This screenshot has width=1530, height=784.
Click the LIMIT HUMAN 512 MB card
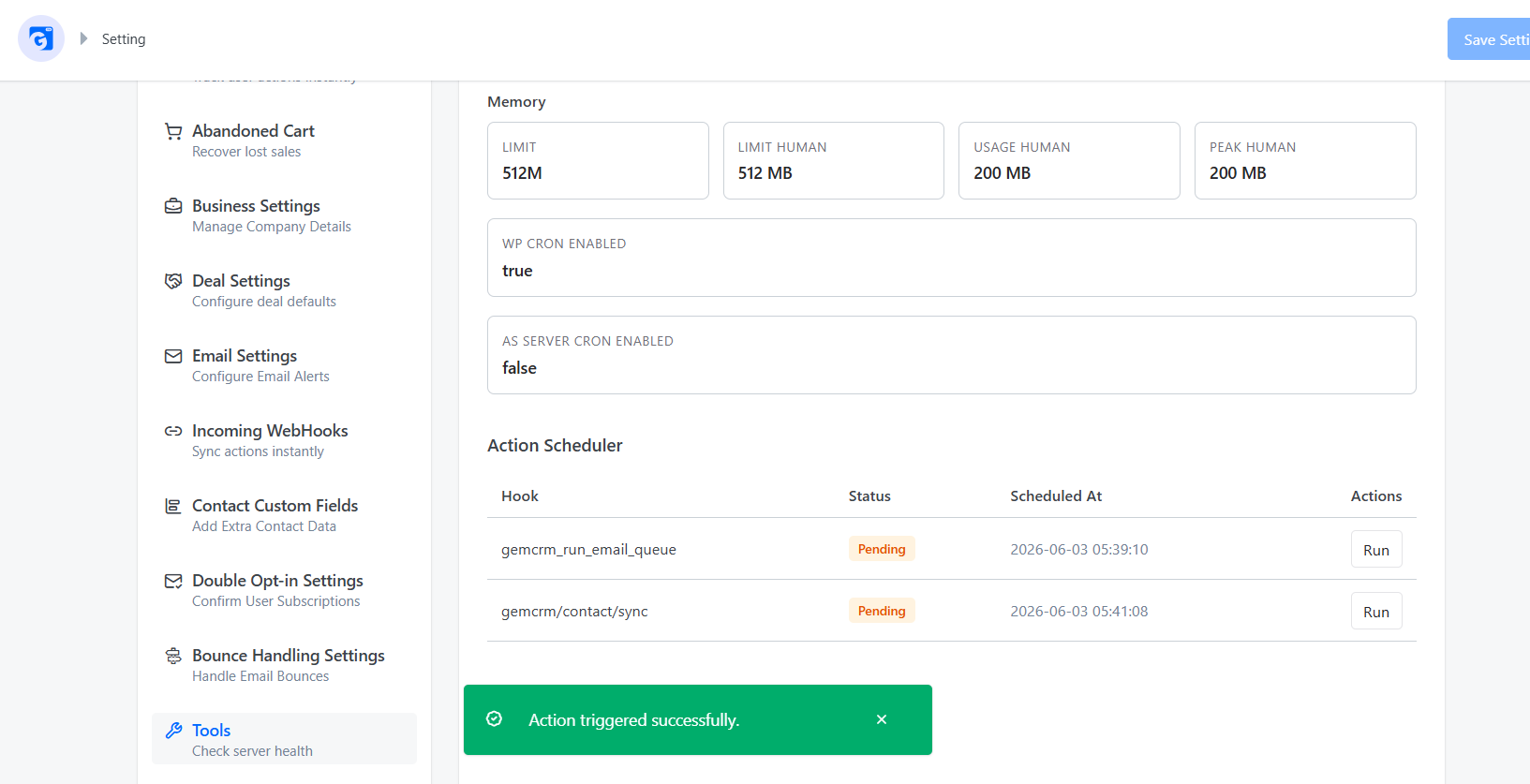click(x=834, y=160)
